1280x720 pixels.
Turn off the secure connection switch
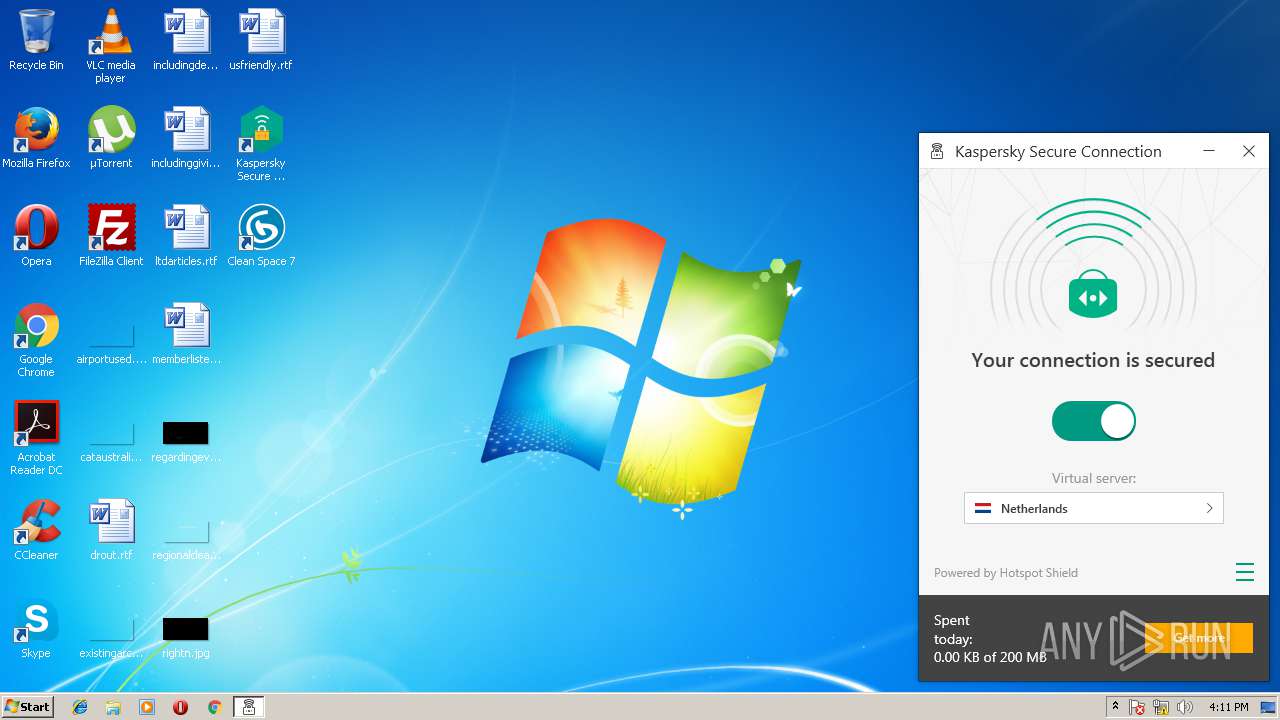point(1093,421)
